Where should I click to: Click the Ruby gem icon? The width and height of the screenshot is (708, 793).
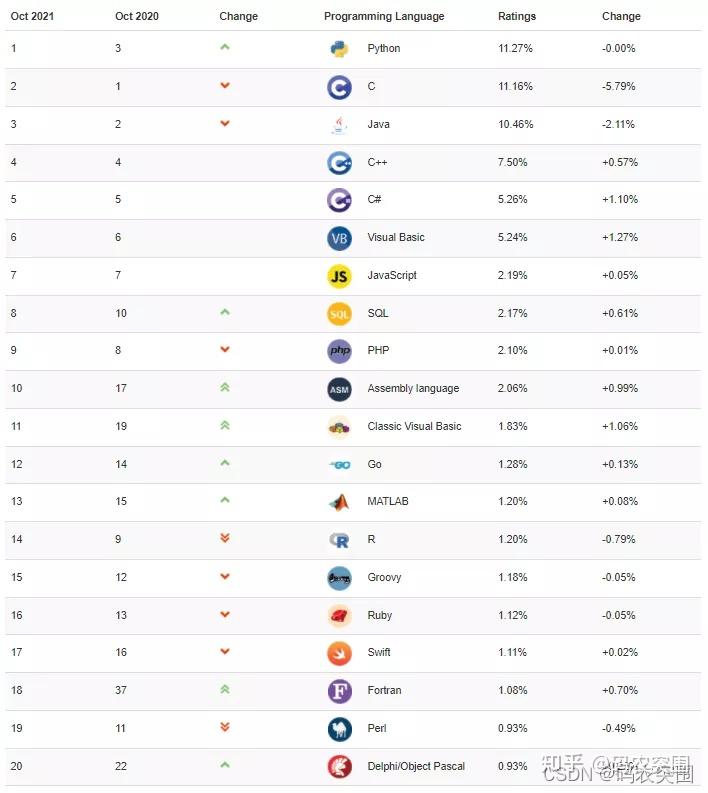(339, 616)
